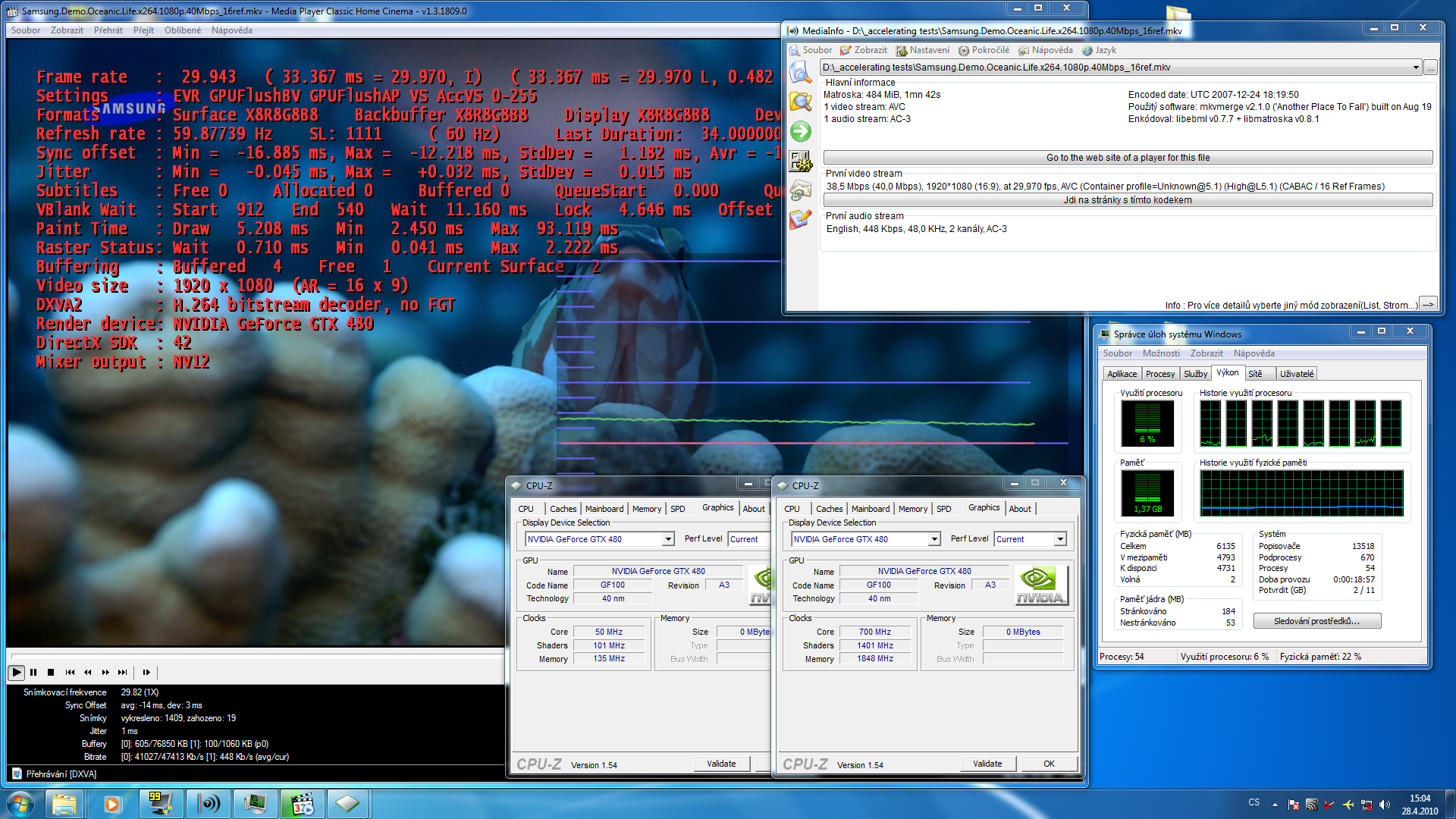Switch to the CPU-Z taskbar icon
Image resolution: width=1456 pixels, height=819 pixels.
[x=348, y=804]
